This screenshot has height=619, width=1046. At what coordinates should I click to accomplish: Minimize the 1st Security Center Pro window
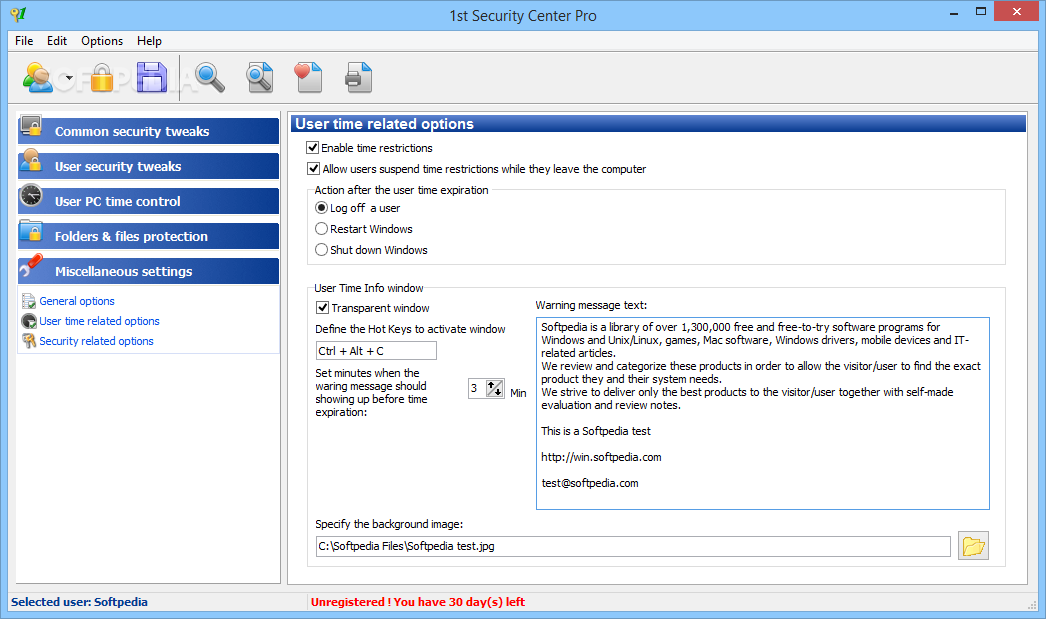click(x=954, y=12)
